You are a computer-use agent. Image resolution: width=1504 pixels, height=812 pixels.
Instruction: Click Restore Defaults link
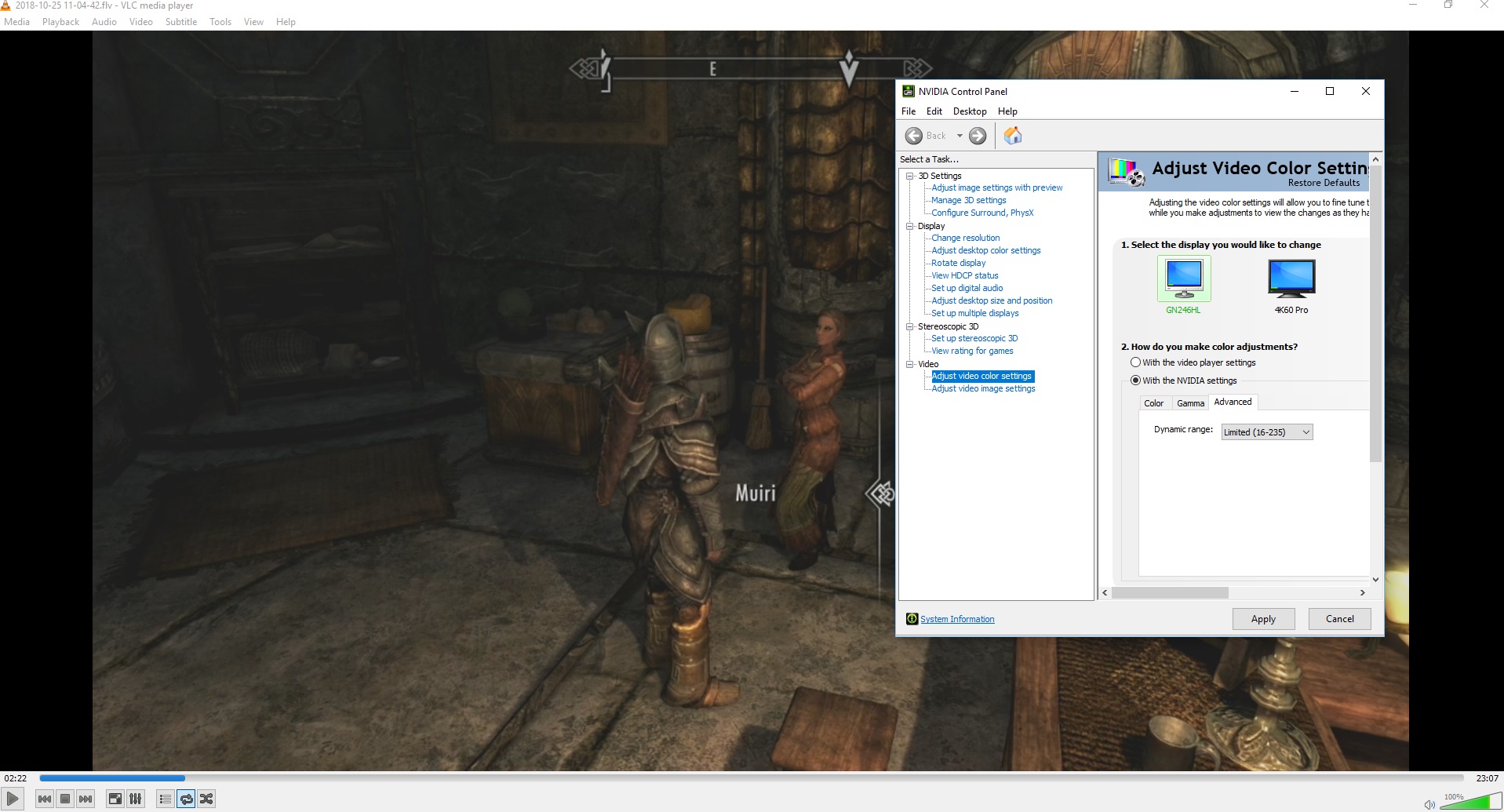point(1324,183)
